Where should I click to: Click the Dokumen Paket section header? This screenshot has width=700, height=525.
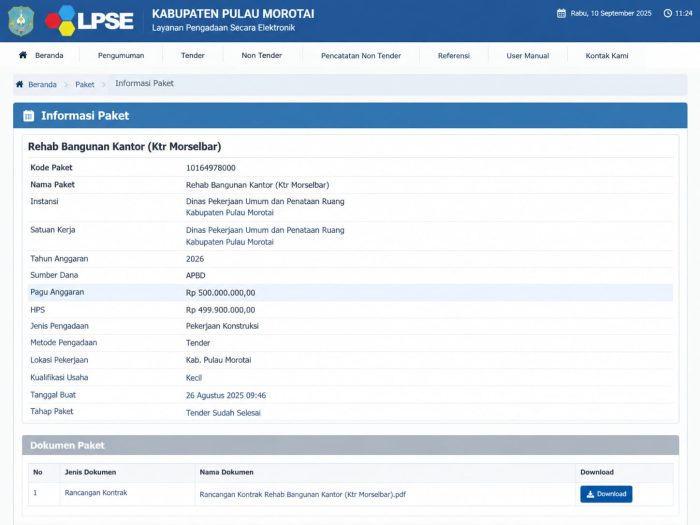coord(350,445)
